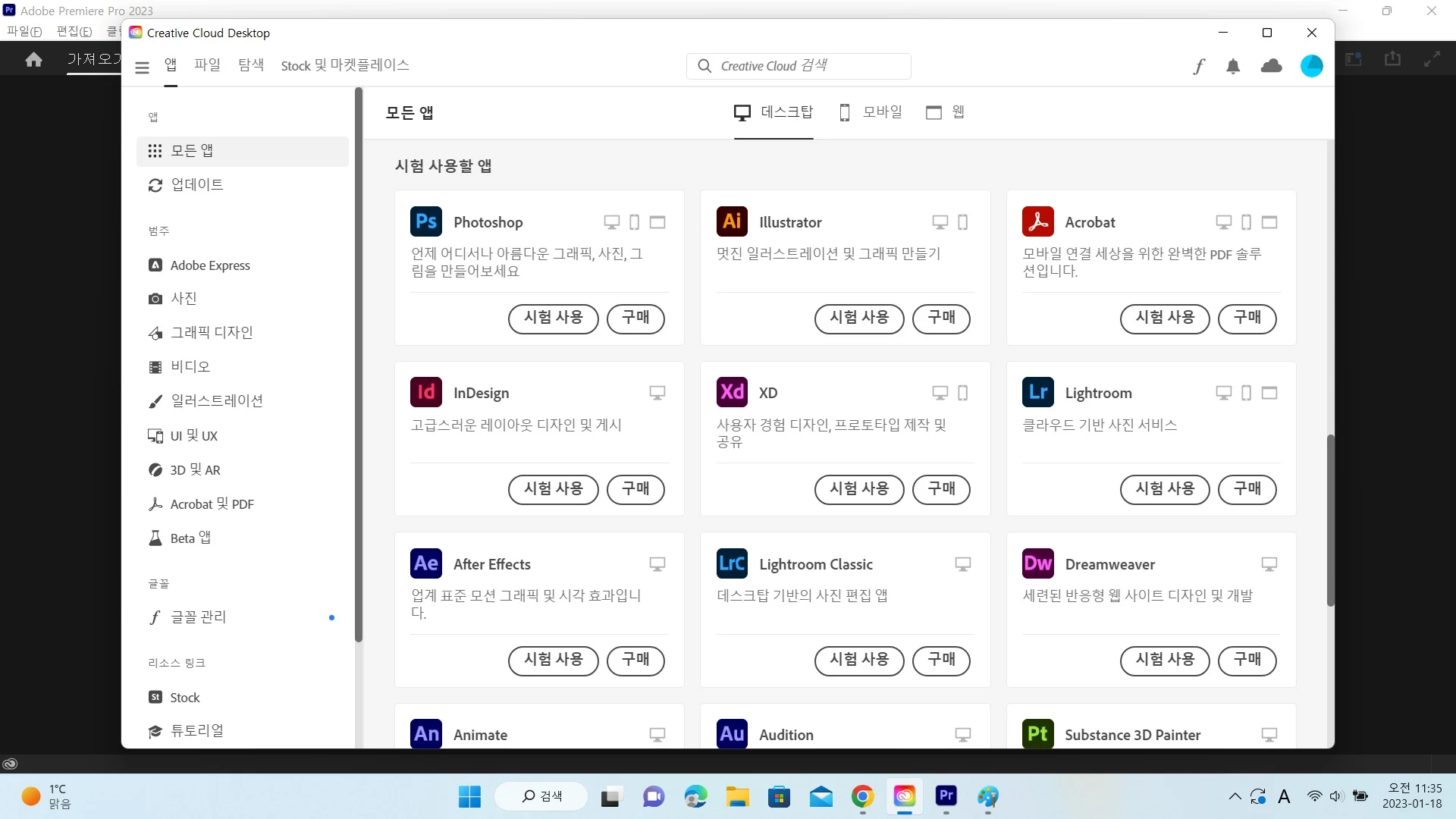Switch to the 모바일 tab

[x=871, y=112]
